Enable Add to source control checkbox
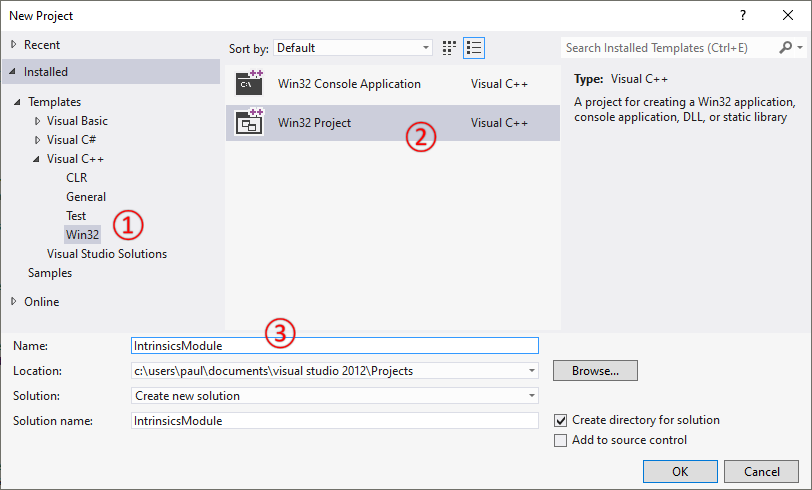Viewport: 812px width, 490px height. pos(560,440)
